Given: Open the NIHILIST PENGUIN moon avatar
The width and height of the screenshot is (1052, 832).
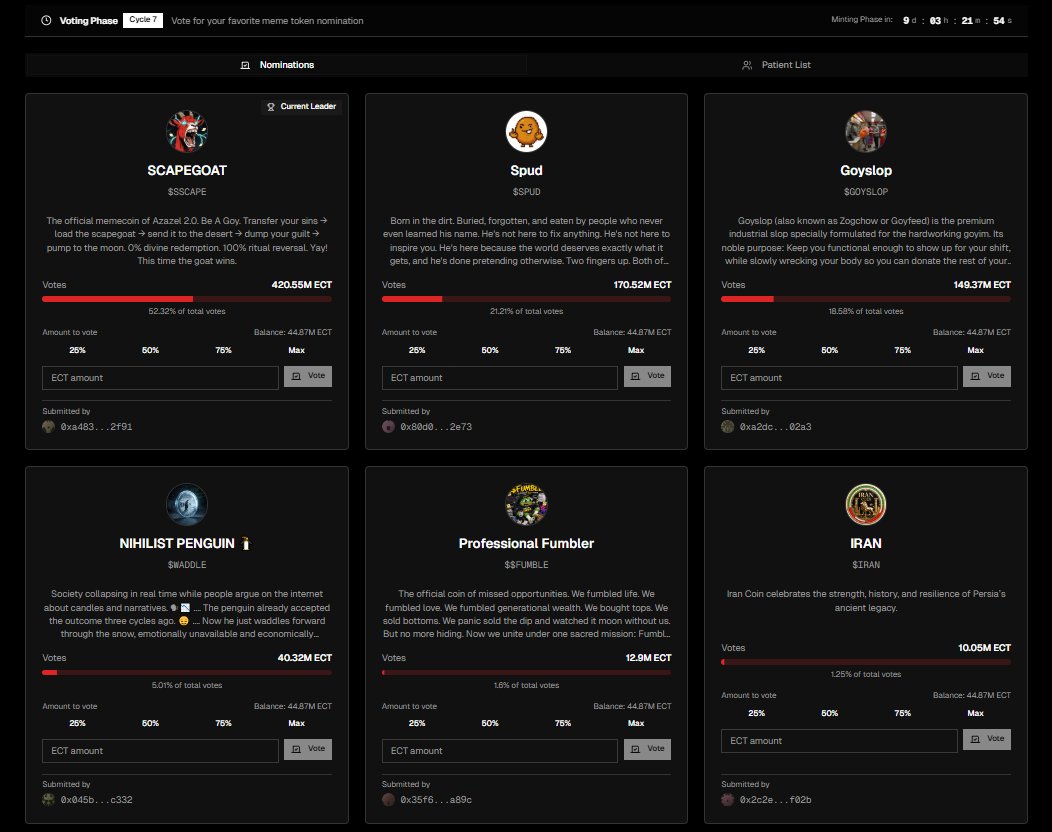Looking at the screenshot, I should click(187, 505).
